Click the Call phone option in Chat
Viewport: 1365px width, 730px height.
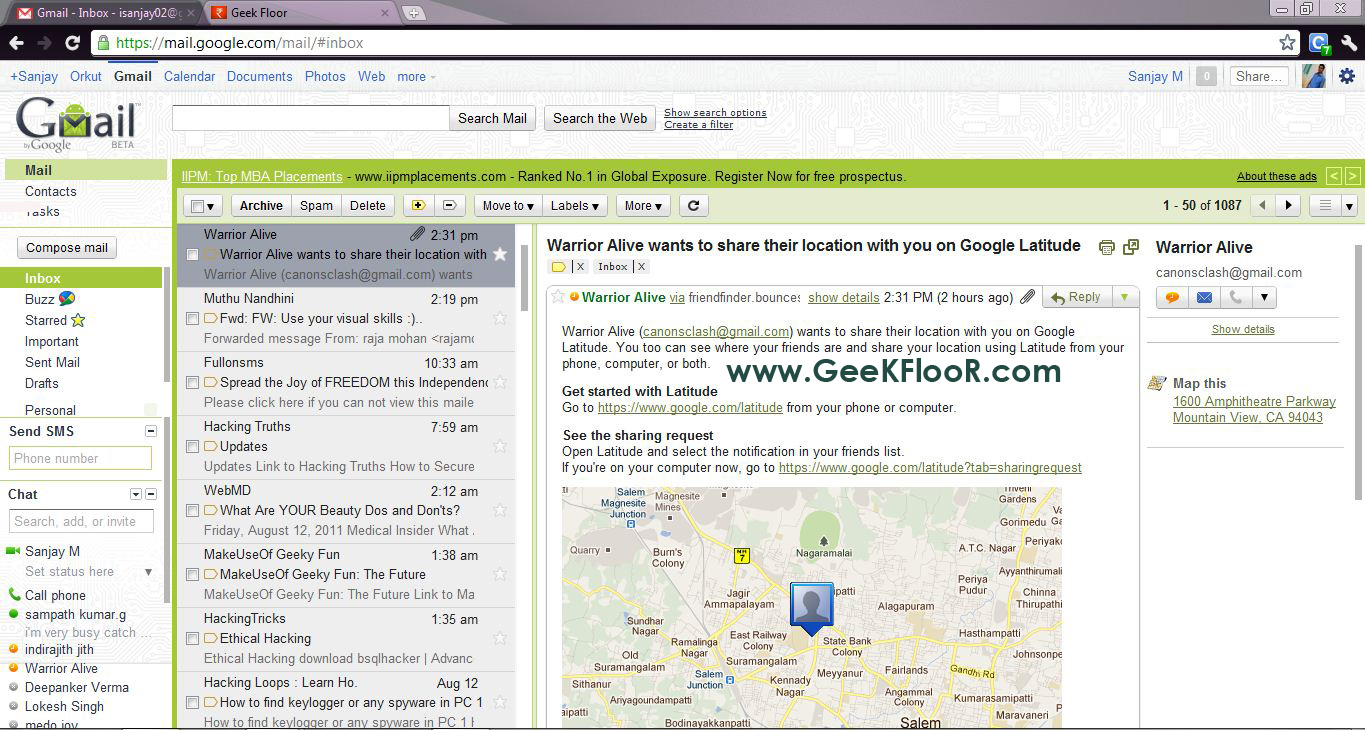56,595
